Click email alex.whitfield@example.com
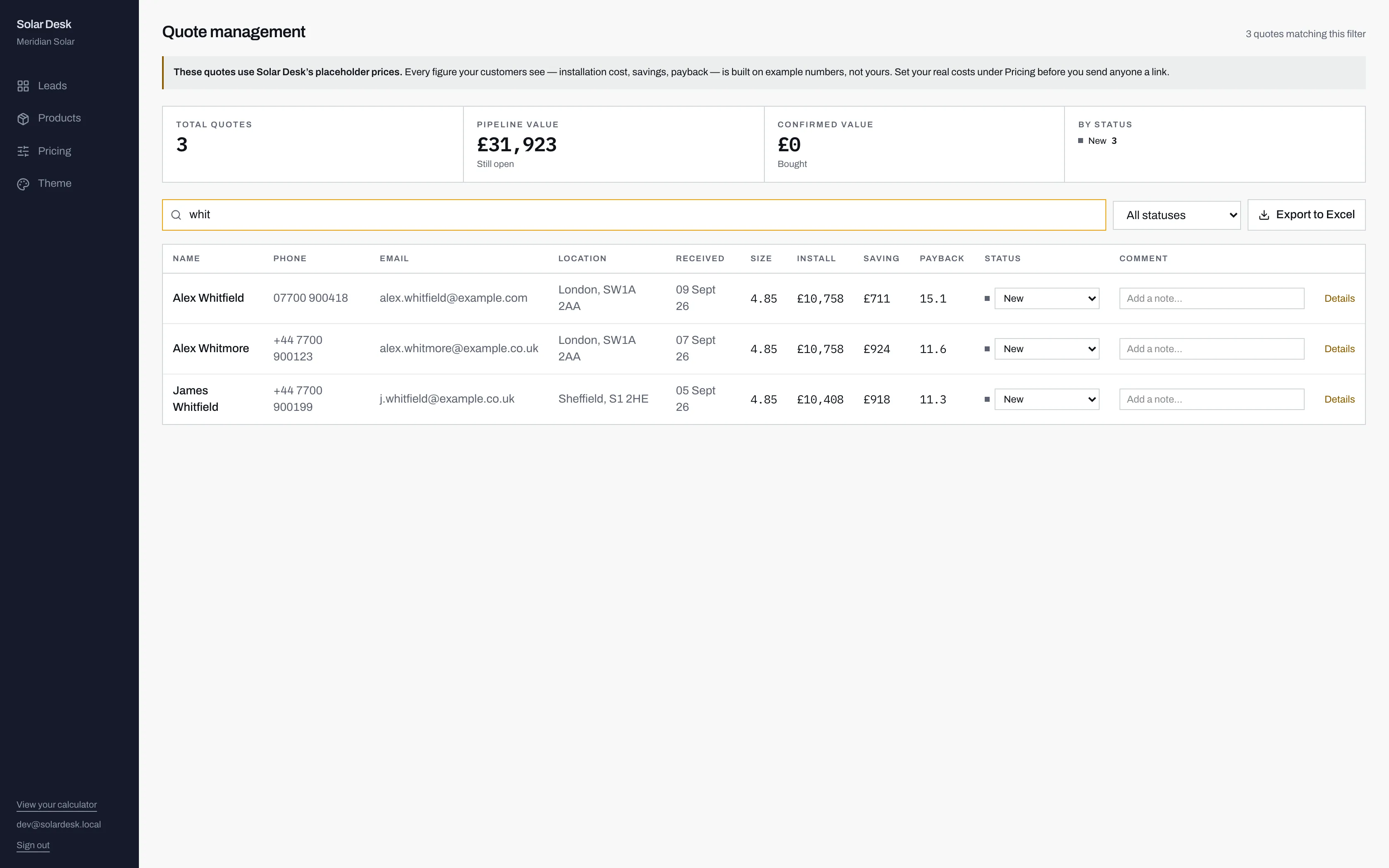This screenshot has width=1389, height=868. pyautogui.click(x=453, y=298)
